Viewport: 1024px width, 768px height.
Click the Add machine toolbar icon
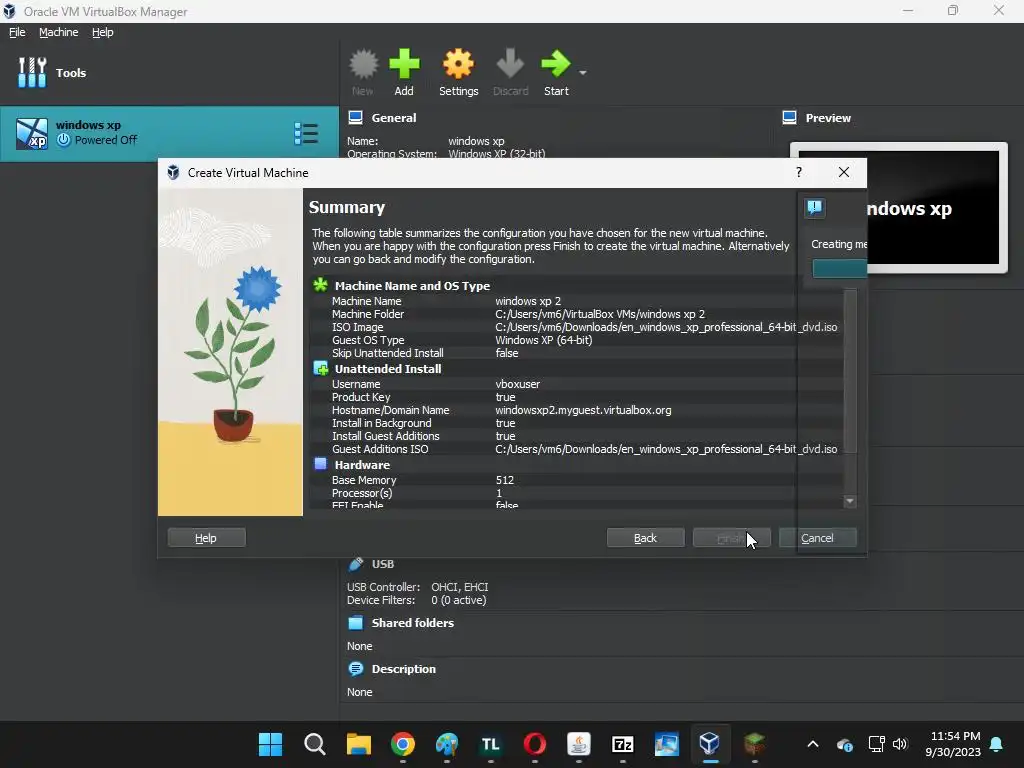click(x=404, y=64)
